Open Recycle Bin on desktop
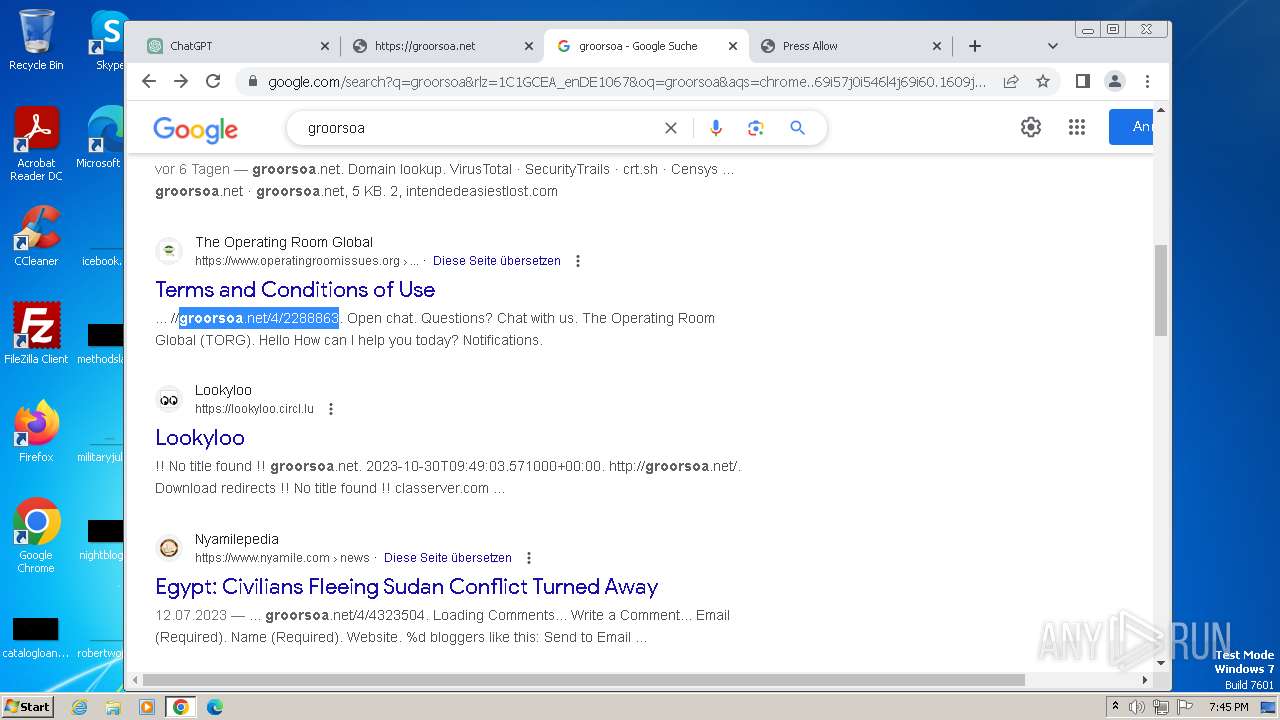 (36, 41)
